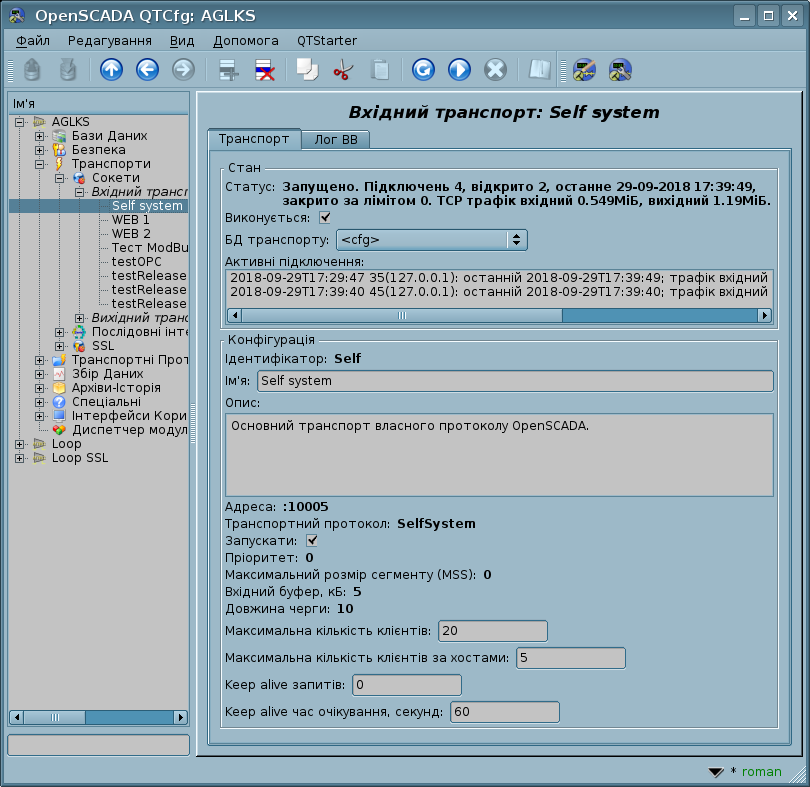Open the Допомога menu
The width and height of the screenshot is (810, 787).
click(x=246, y=41)
